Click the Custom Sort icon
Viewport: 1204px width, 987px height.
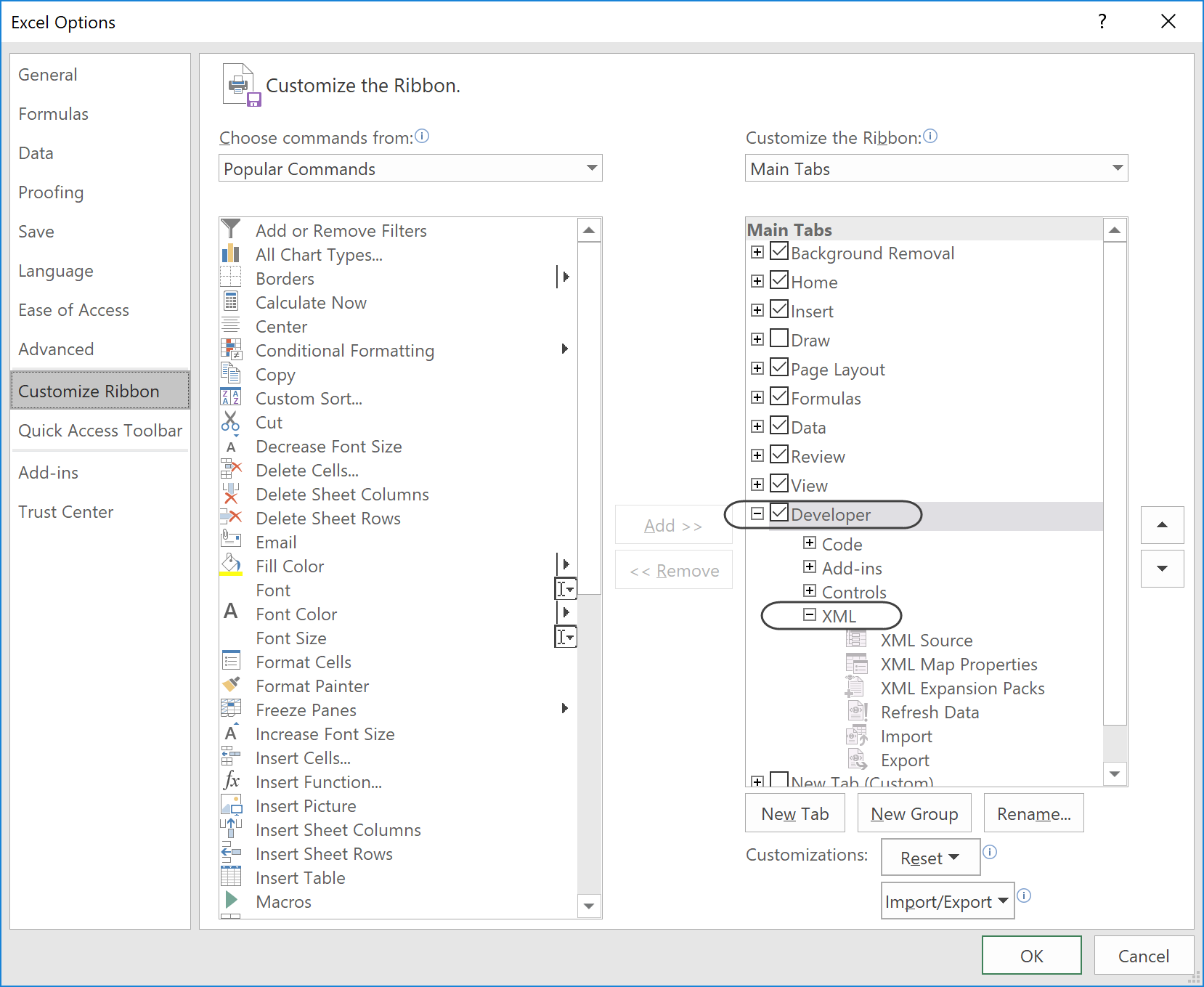point(230,397)
